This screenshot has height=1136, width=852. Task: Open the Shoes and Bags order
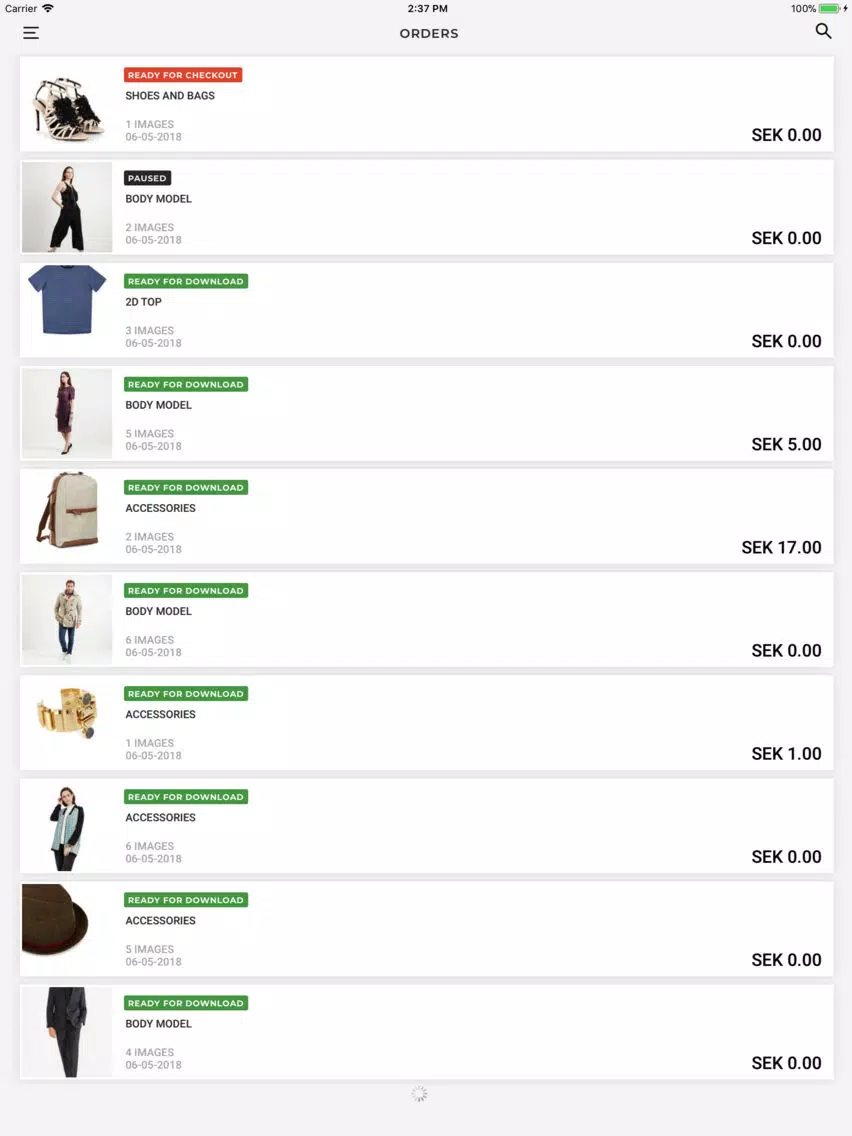pos(426,104)
